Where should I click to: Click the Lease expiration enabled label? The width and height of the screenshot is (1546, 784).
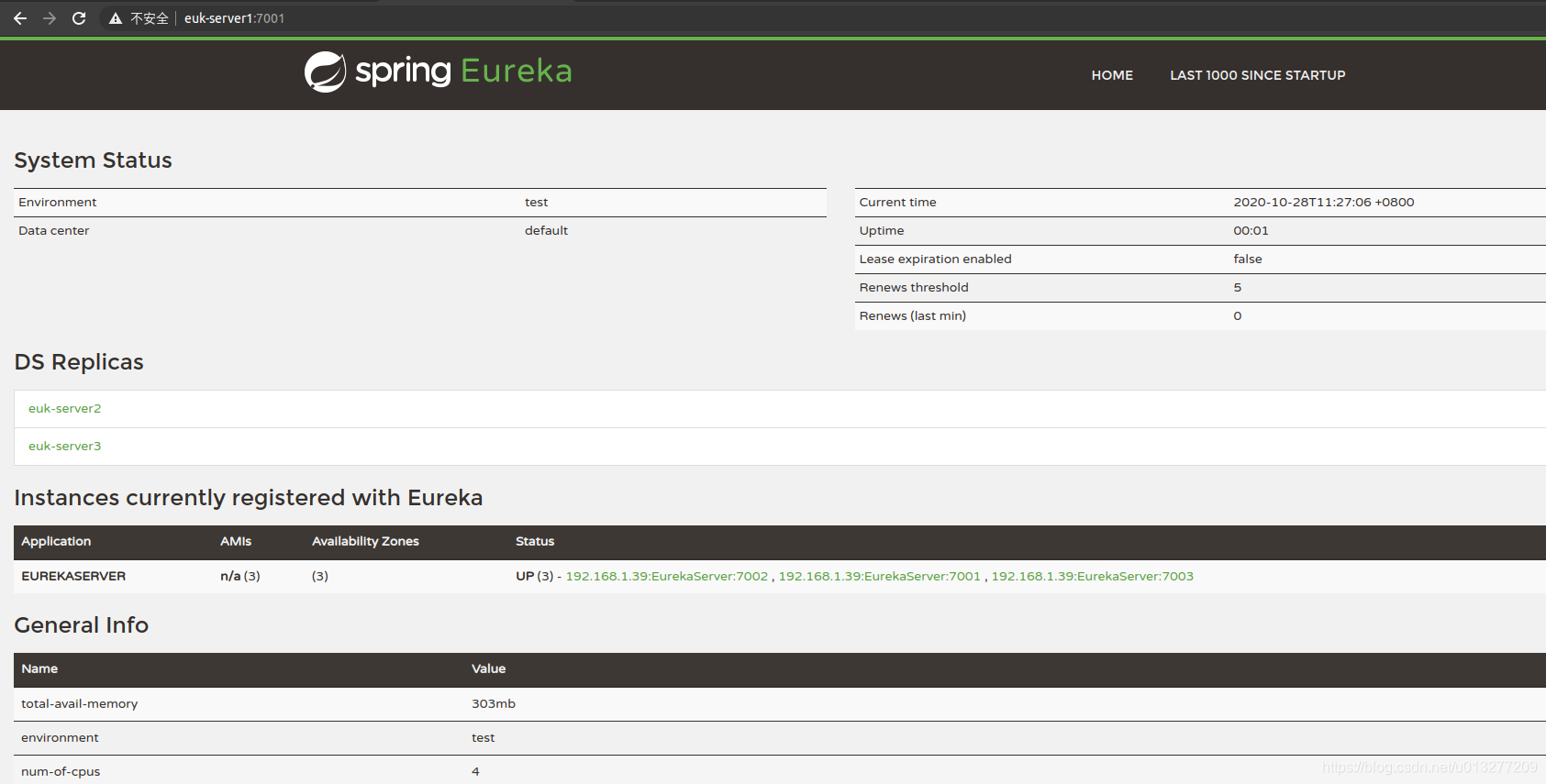point(935,259)
